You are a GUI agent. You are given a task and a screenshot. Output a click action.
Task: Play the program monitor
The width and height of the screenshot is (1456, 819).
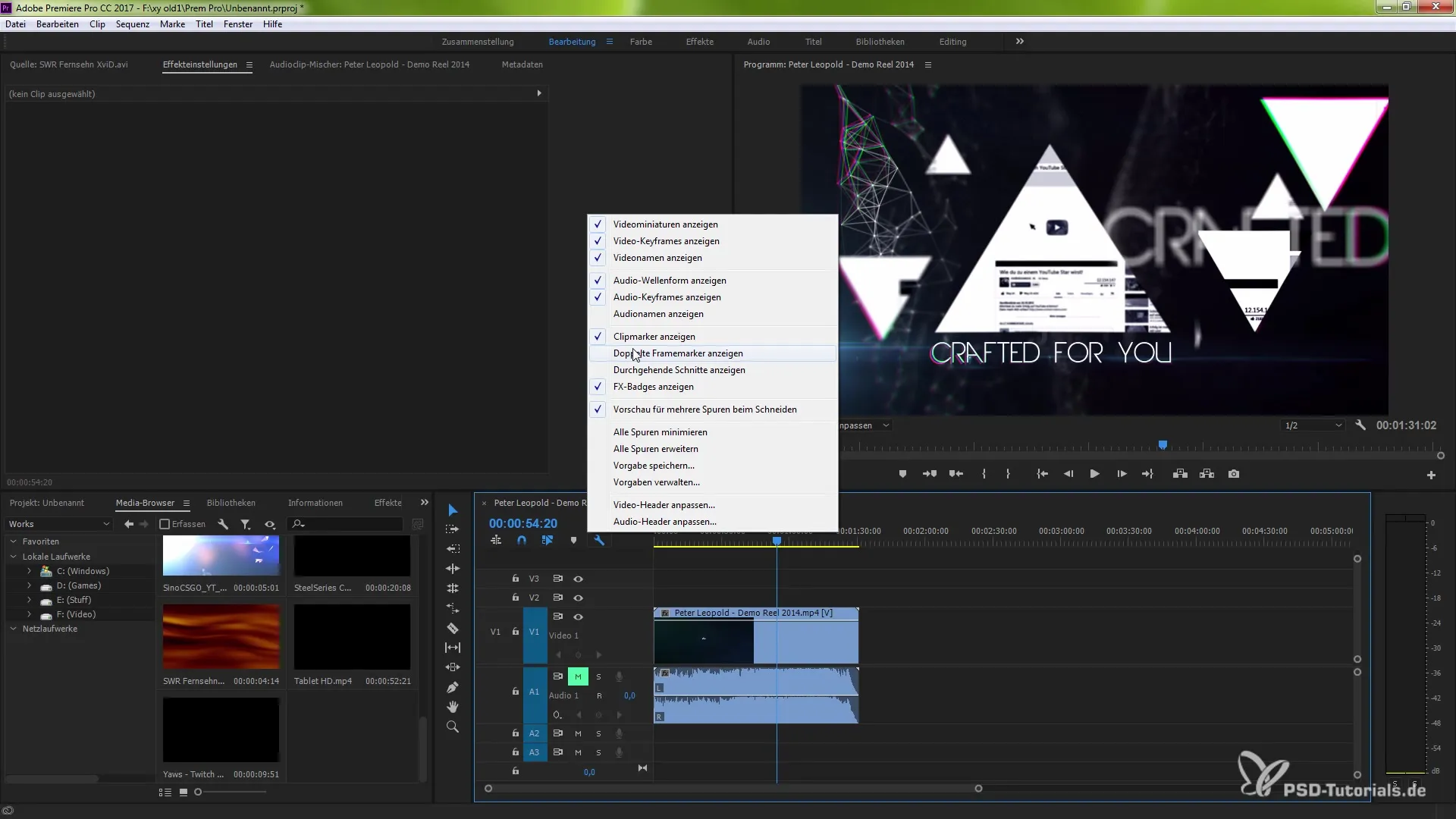point(1094,474)
